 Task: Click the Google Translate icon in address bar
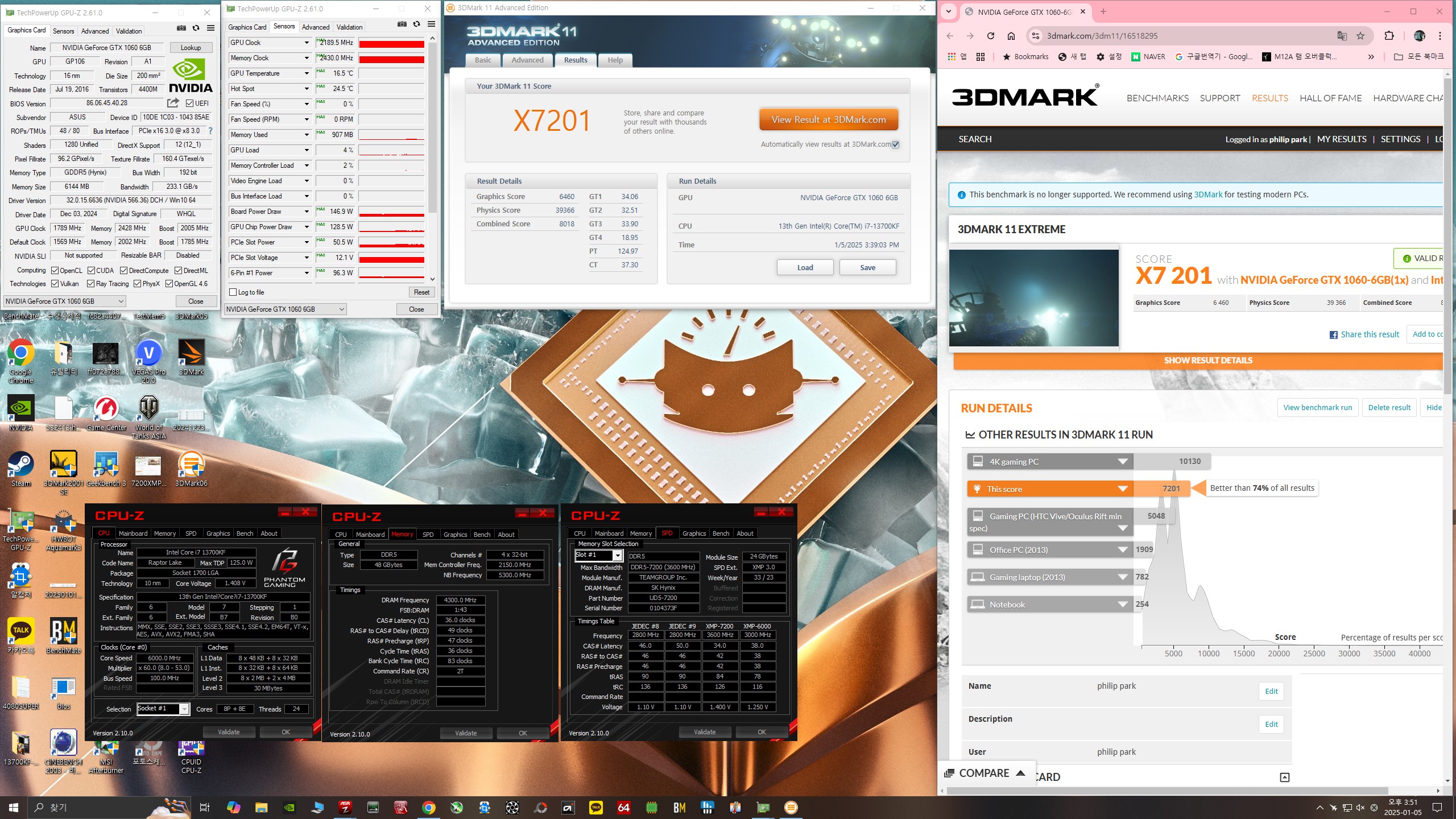[x=1342, y=36]
